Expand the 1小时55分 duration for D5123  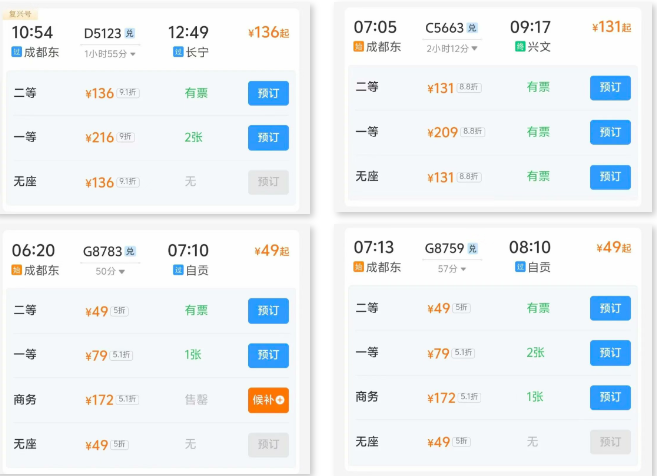[111, 53]
